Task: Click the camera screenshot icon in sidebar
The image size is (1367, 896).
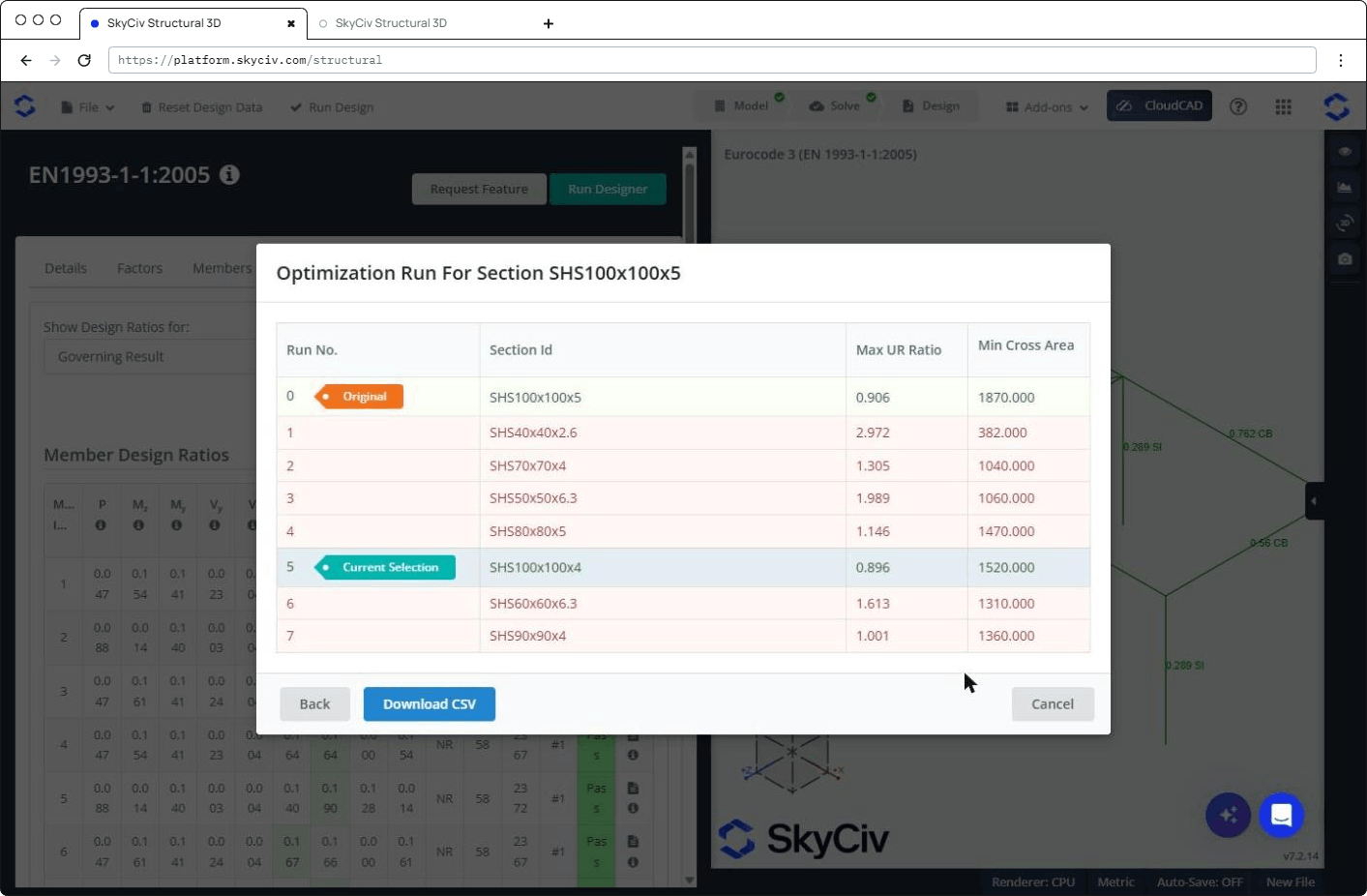Action: pos(1345,259)
